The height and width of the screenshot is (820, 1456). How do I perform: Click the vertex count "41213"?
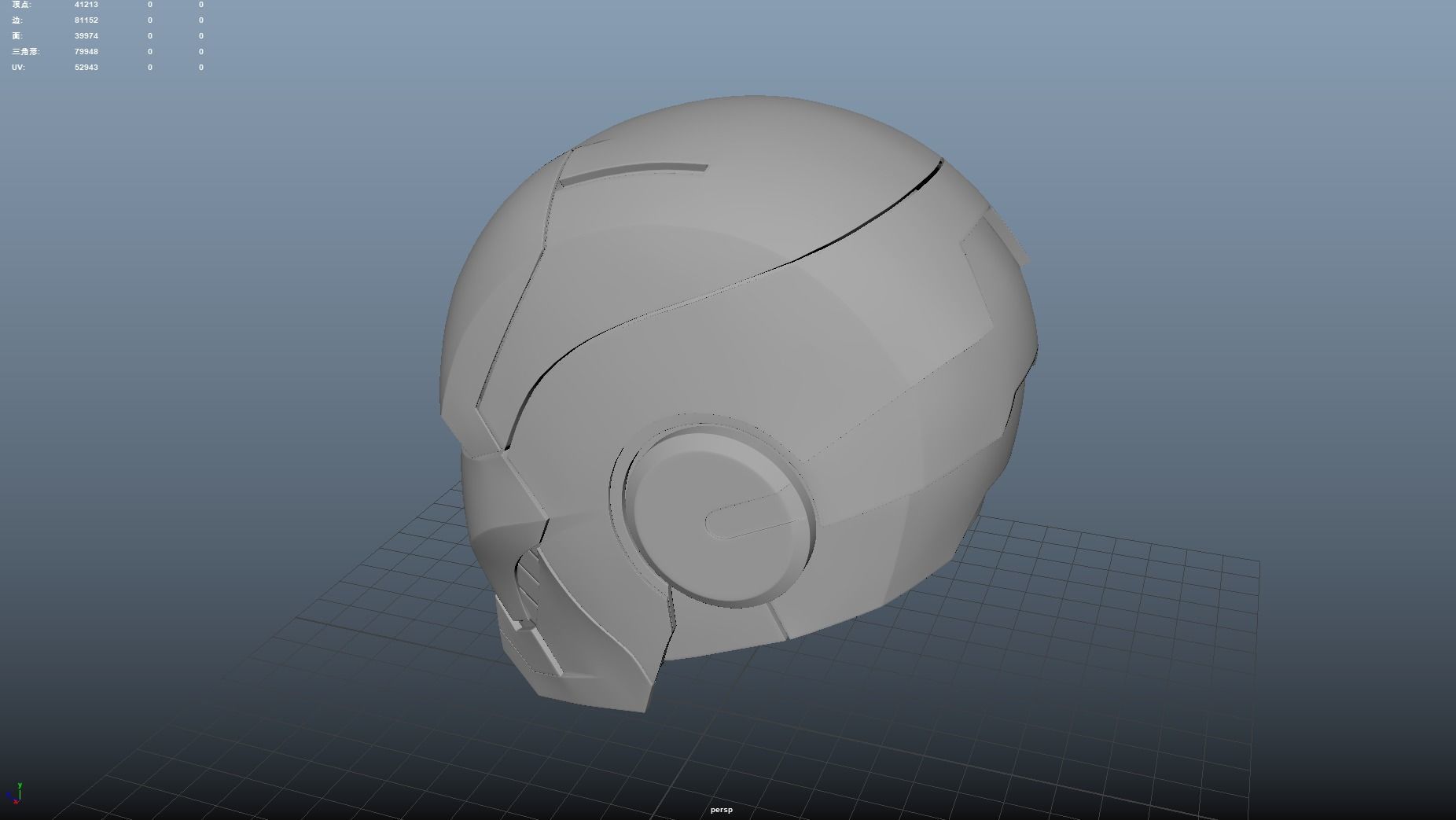86,5
